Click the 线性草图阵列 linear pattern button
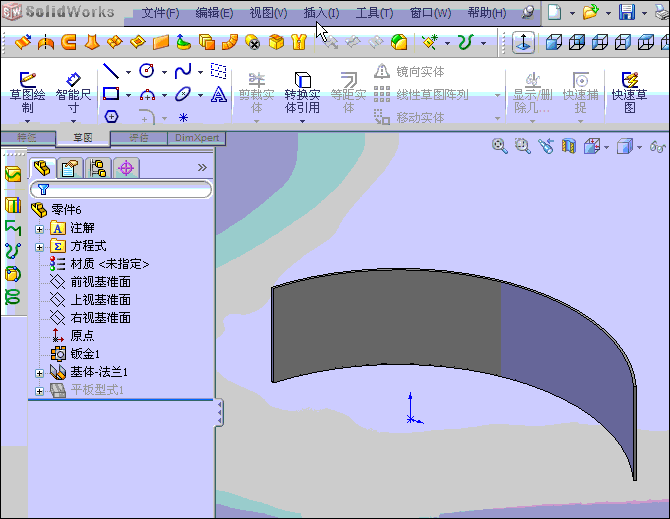 coord(421,94)
